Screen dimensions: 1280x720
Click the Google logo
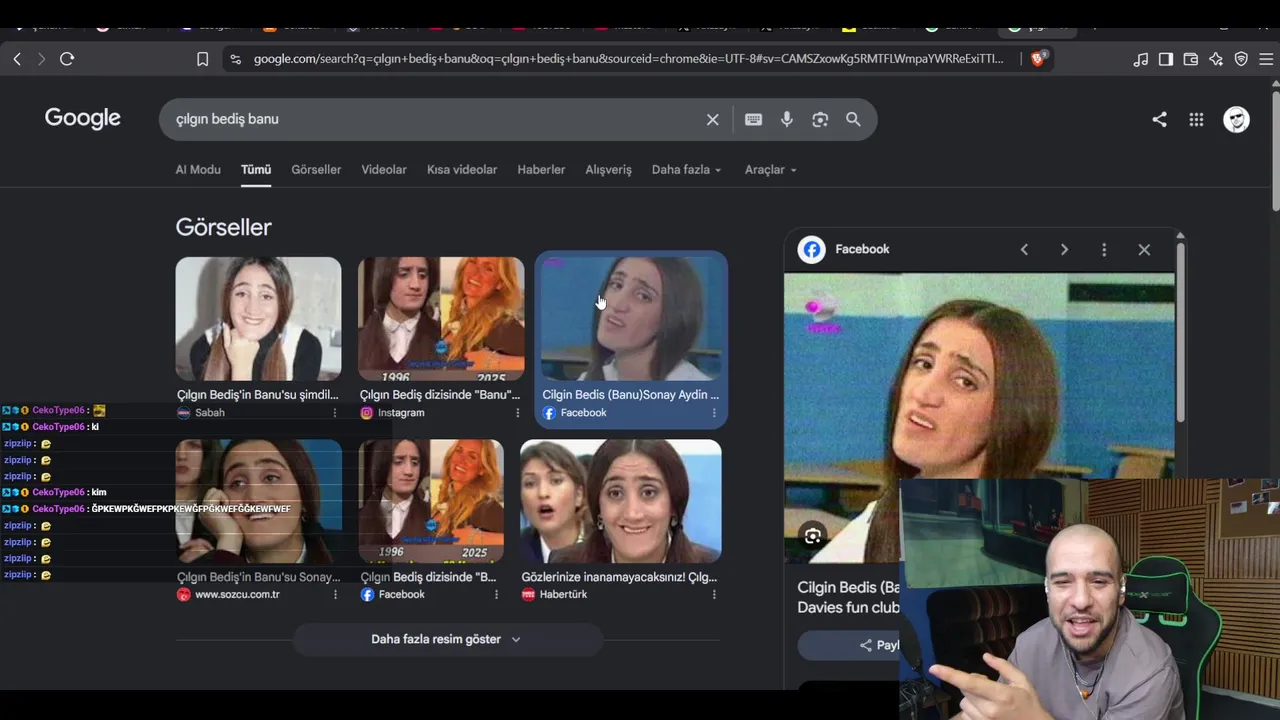(x=83, y=119)
